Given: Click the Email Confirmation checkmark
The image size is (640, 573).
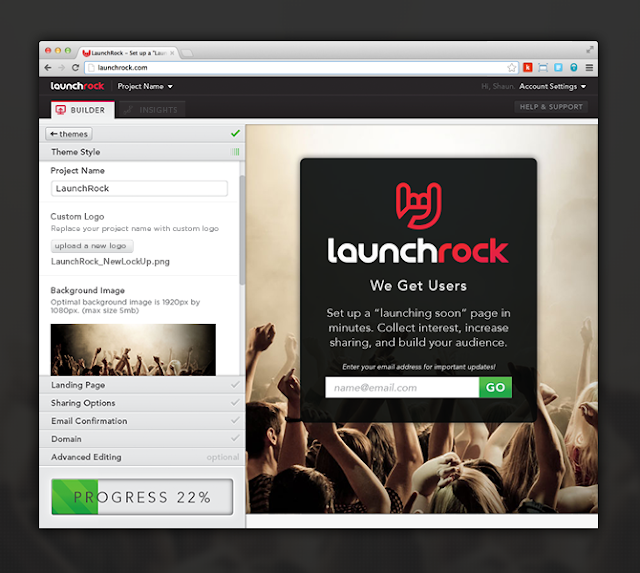Looking at the screenshot, I should pos(235,420).
